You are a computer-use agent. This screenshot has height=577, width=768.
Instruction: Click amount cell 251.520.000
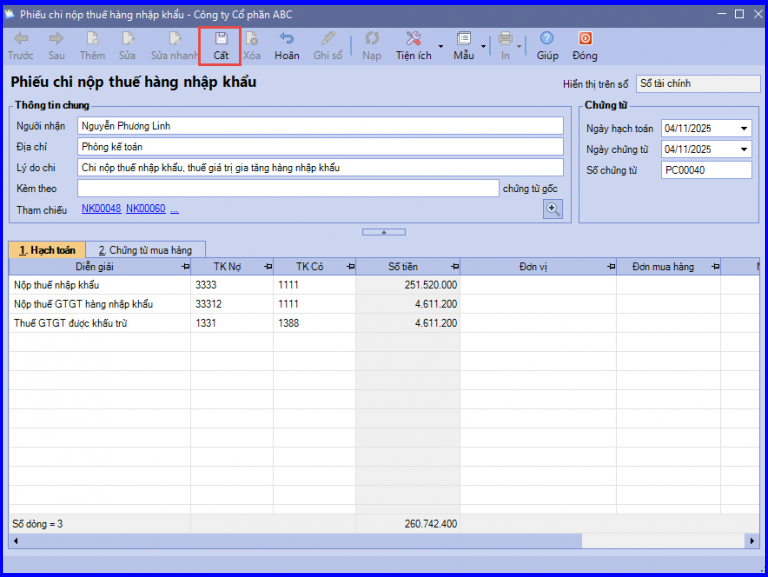[408, 285]
